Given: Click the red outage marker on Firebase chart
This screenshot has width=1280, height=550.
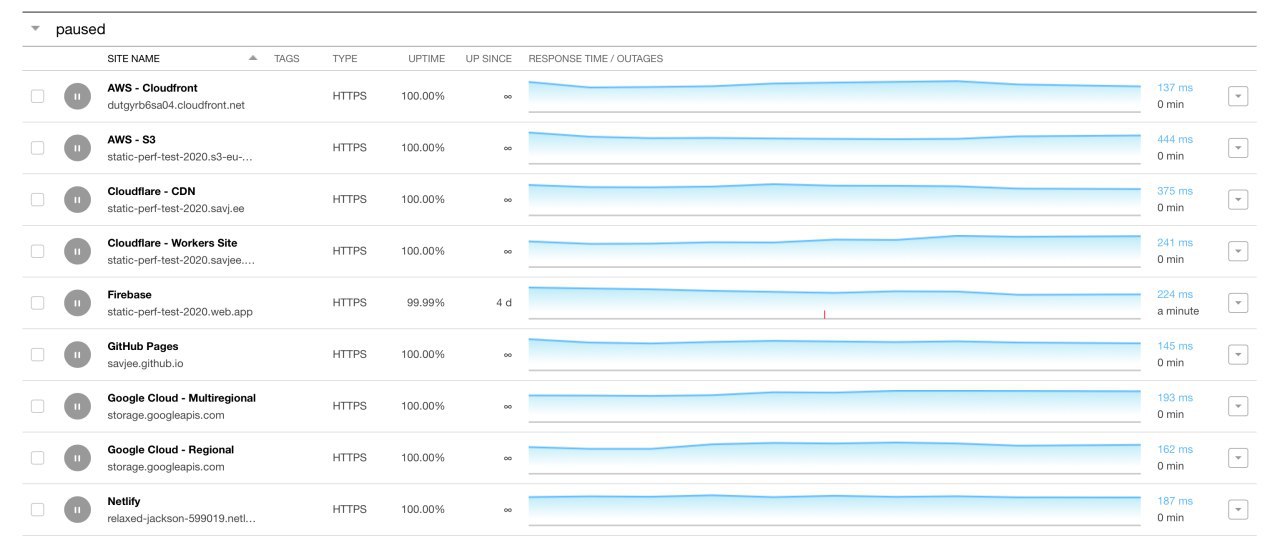Looking at the screenshot, I should (x=824, y=314).
